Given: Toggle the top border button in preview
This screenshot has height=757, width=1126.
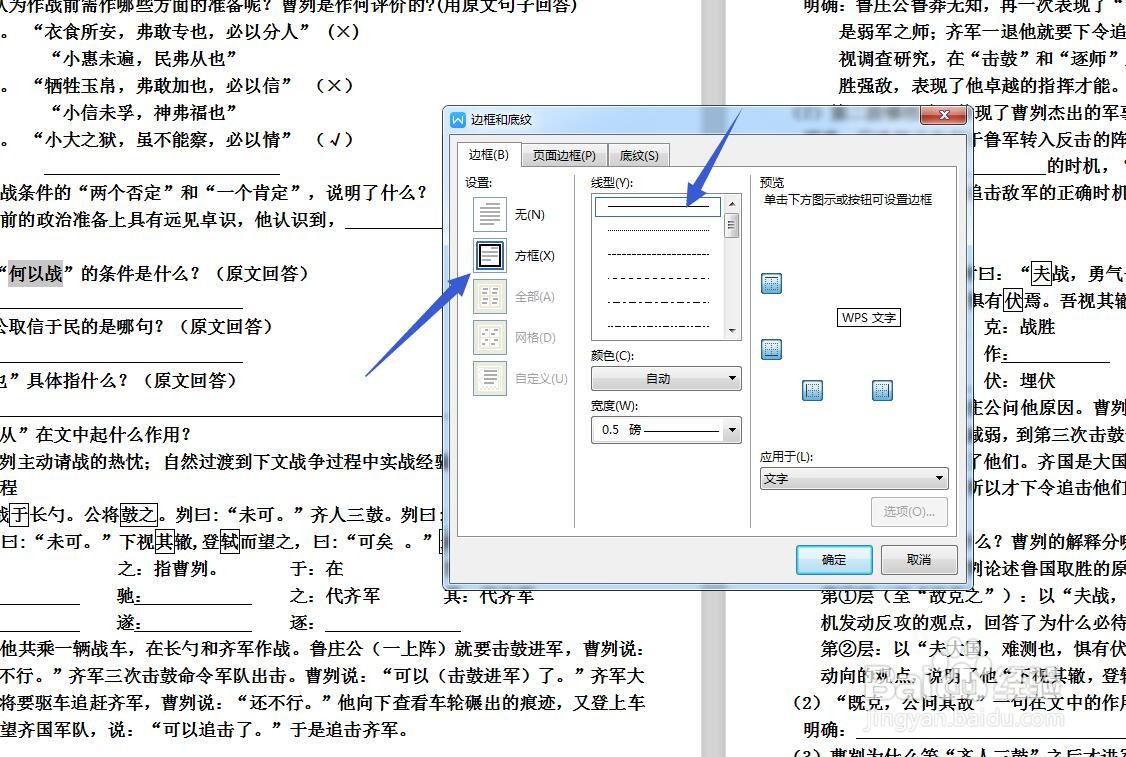Looking at the screenshot, I should (x=770, y=283).
